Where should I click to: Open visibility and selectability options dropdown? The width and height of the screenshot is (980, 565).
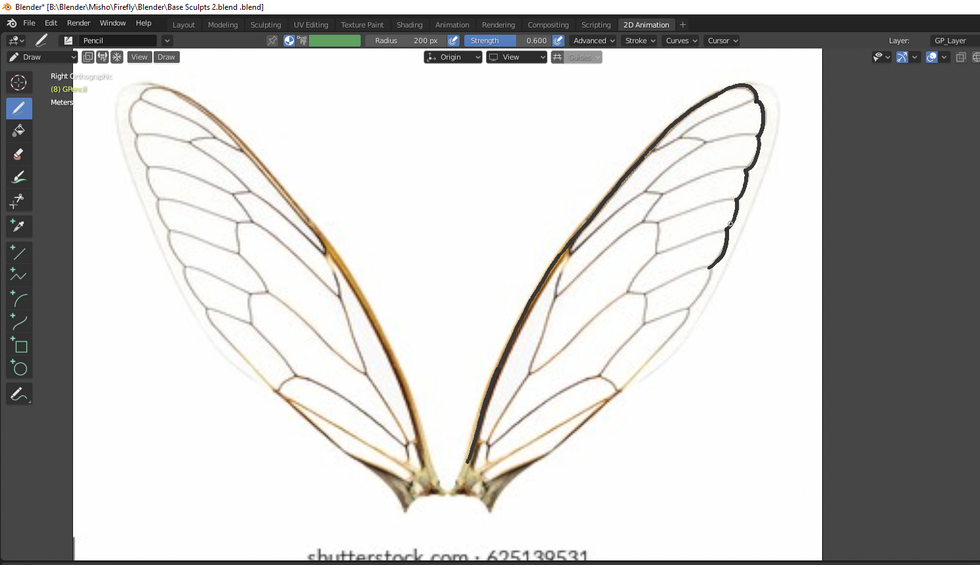881,57
